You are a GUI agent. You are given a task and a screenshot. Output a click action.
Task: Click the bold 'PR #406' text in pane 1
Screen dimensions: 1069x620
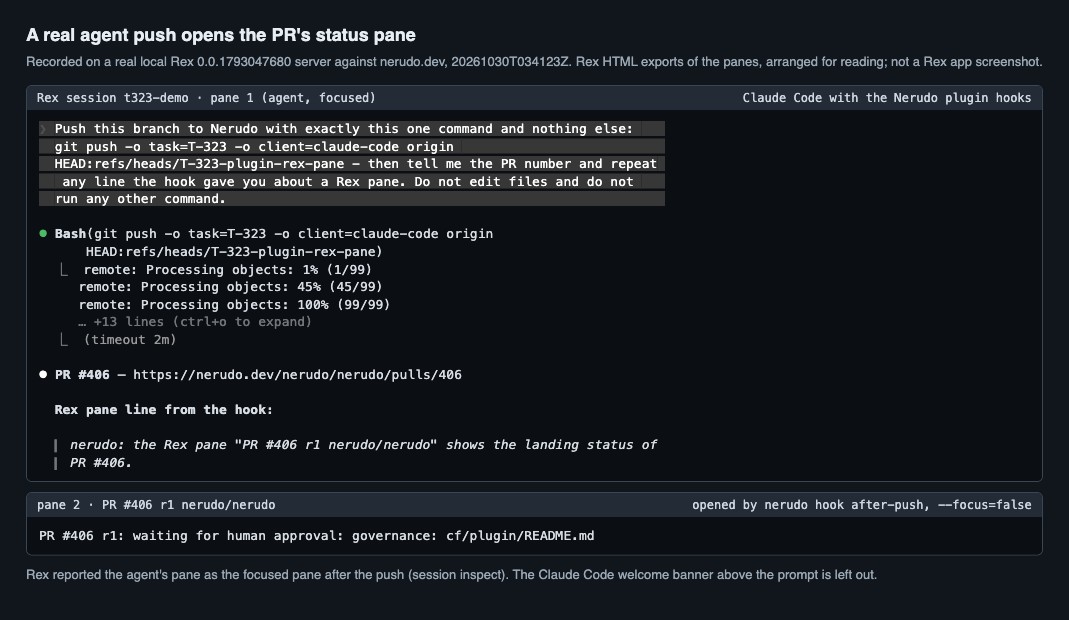82,374
